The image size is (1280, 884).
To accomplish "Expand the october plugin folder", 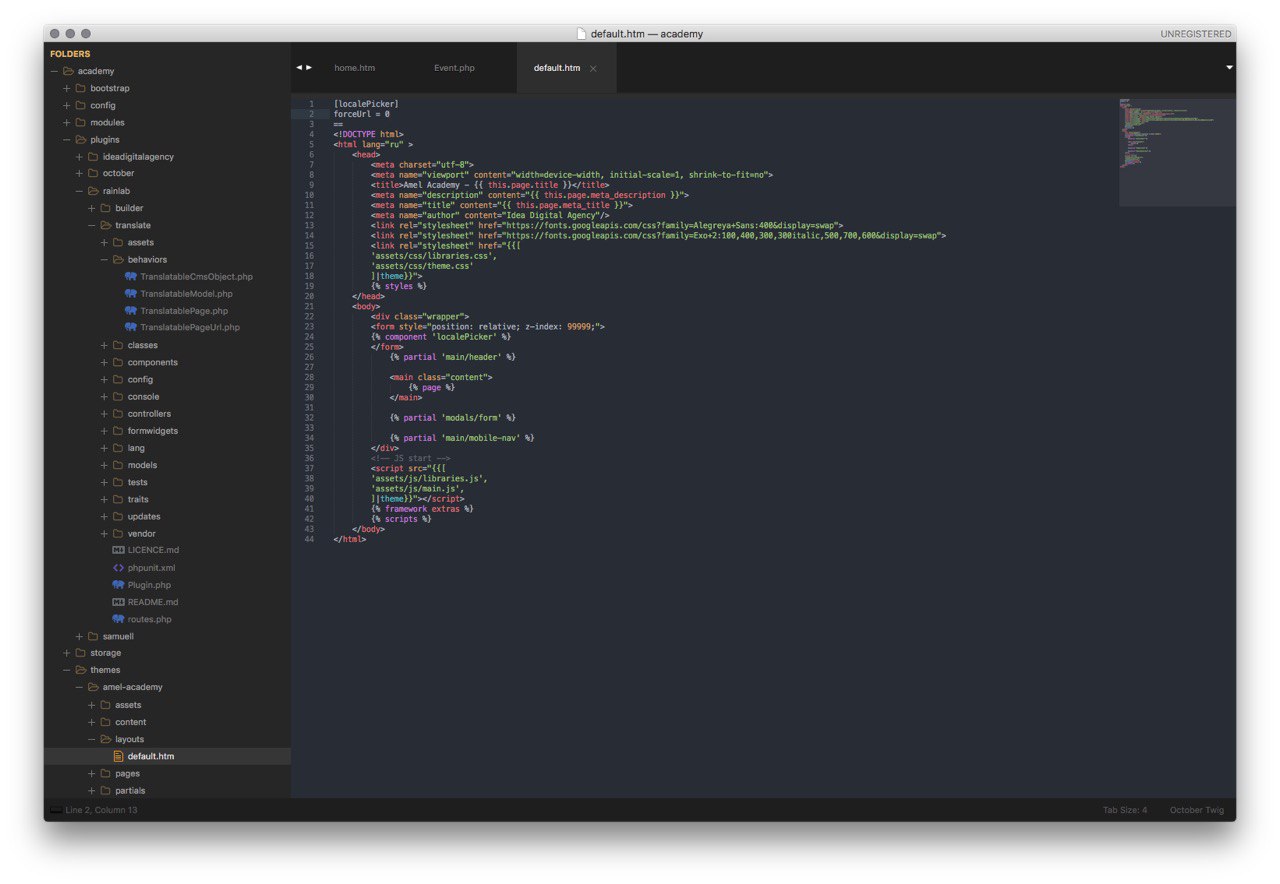I will point(79,173).
